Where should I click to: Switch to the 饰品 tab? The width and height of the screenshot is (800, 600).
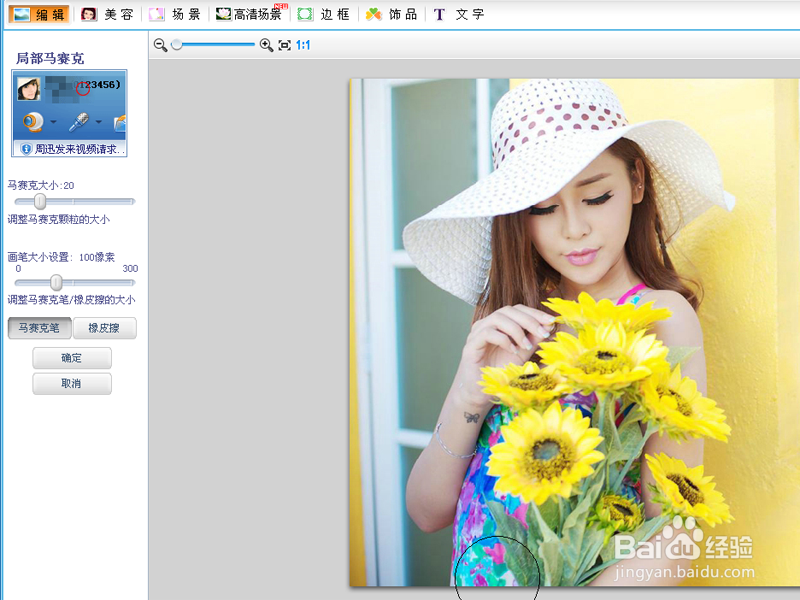[x=391, y=14]
